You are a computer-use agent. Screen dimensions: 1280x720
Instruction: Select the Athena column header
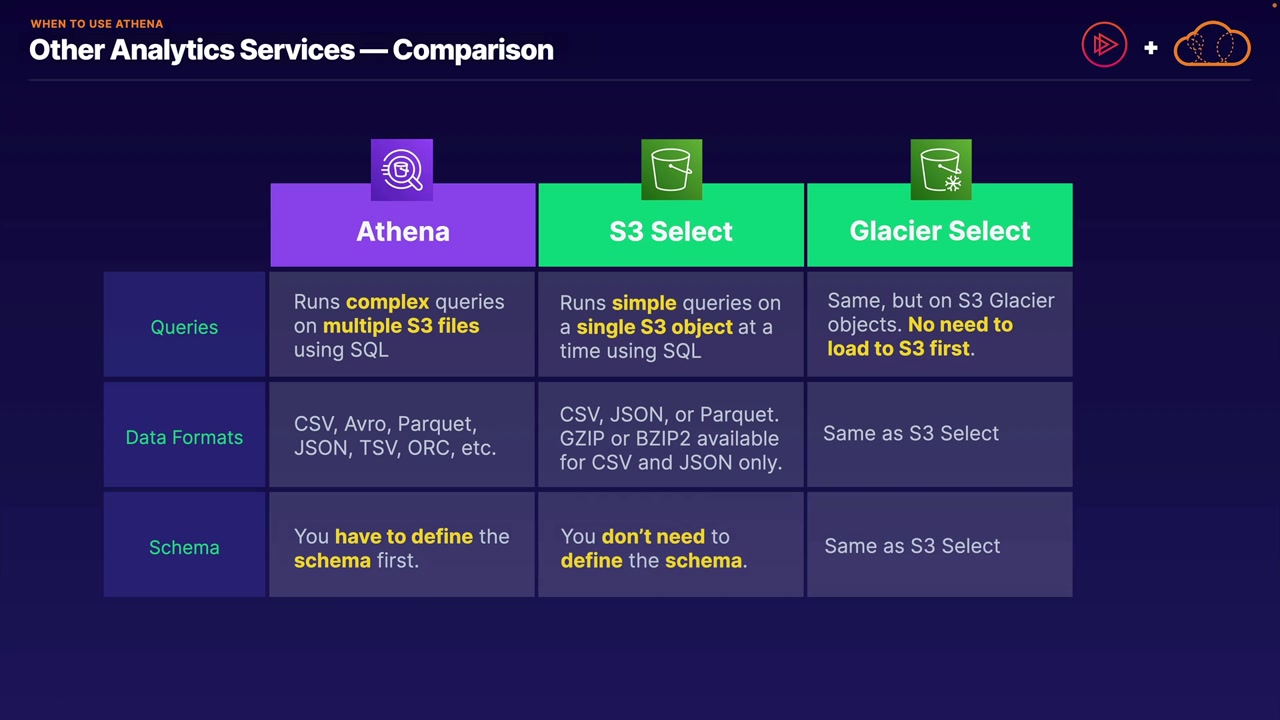coord(403,231)
